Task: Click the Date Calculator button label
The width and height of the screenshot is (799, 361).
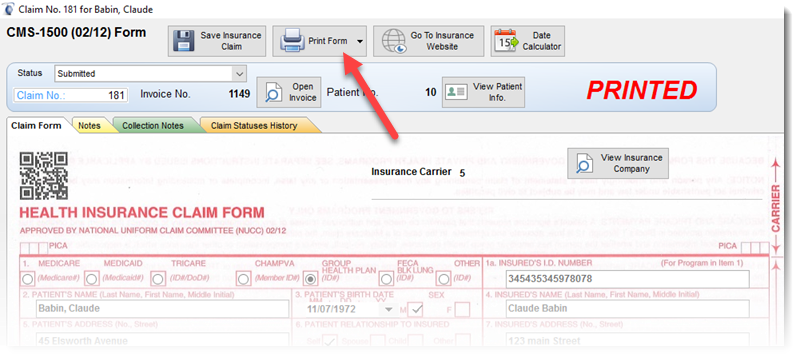Action: click(541, 41)
